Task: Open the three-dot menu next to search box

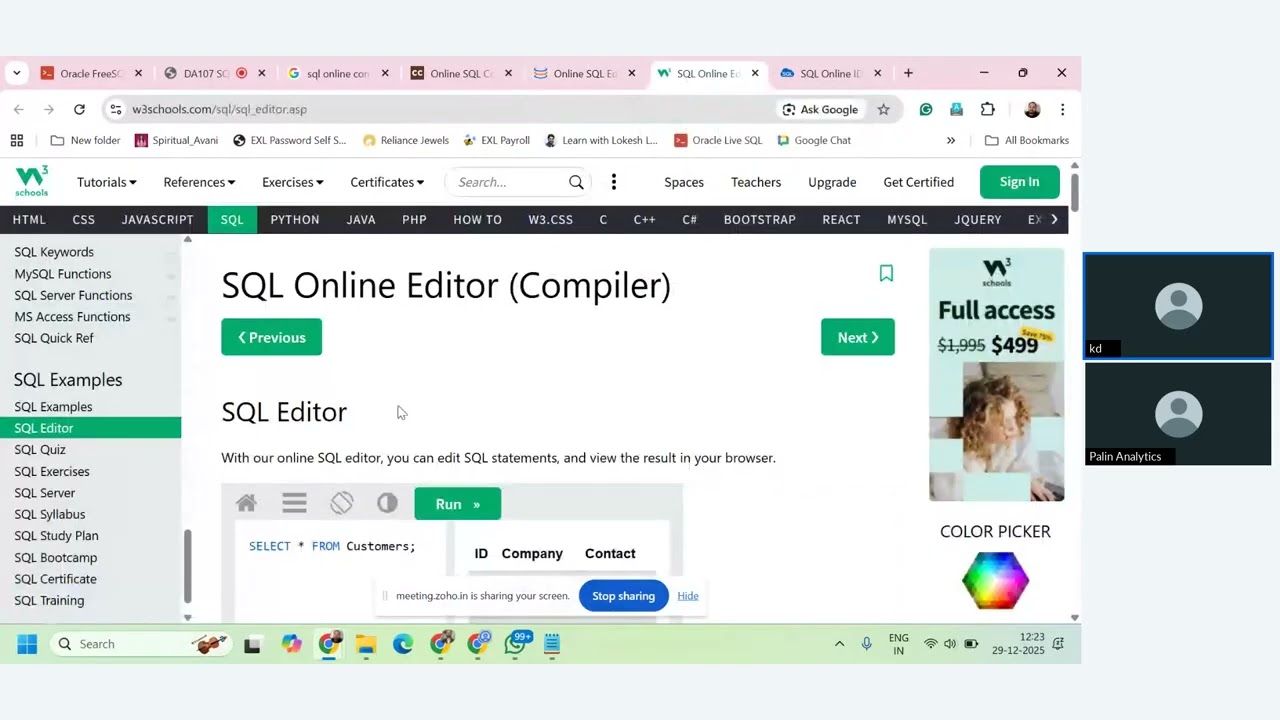Action: point(614,182)
